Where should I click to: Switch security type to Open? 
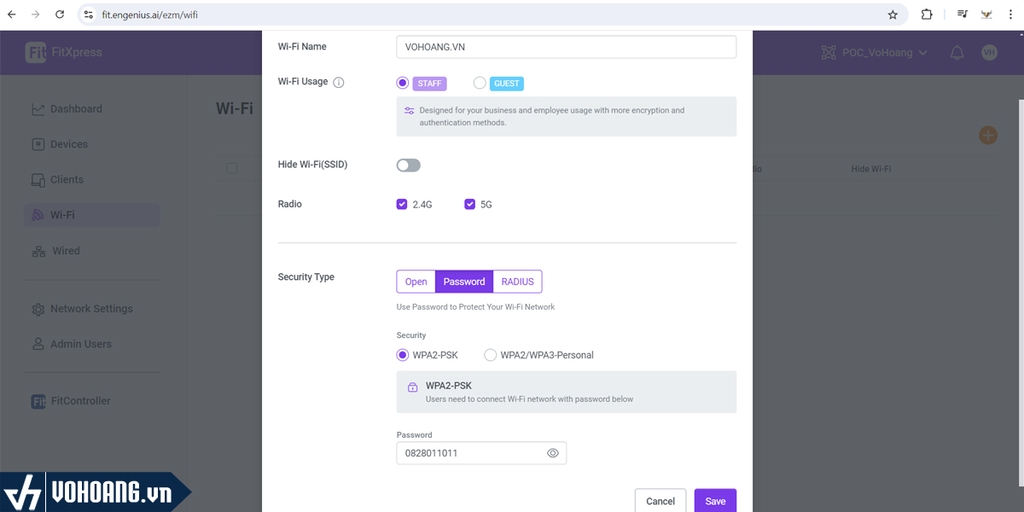pos(416,282)
